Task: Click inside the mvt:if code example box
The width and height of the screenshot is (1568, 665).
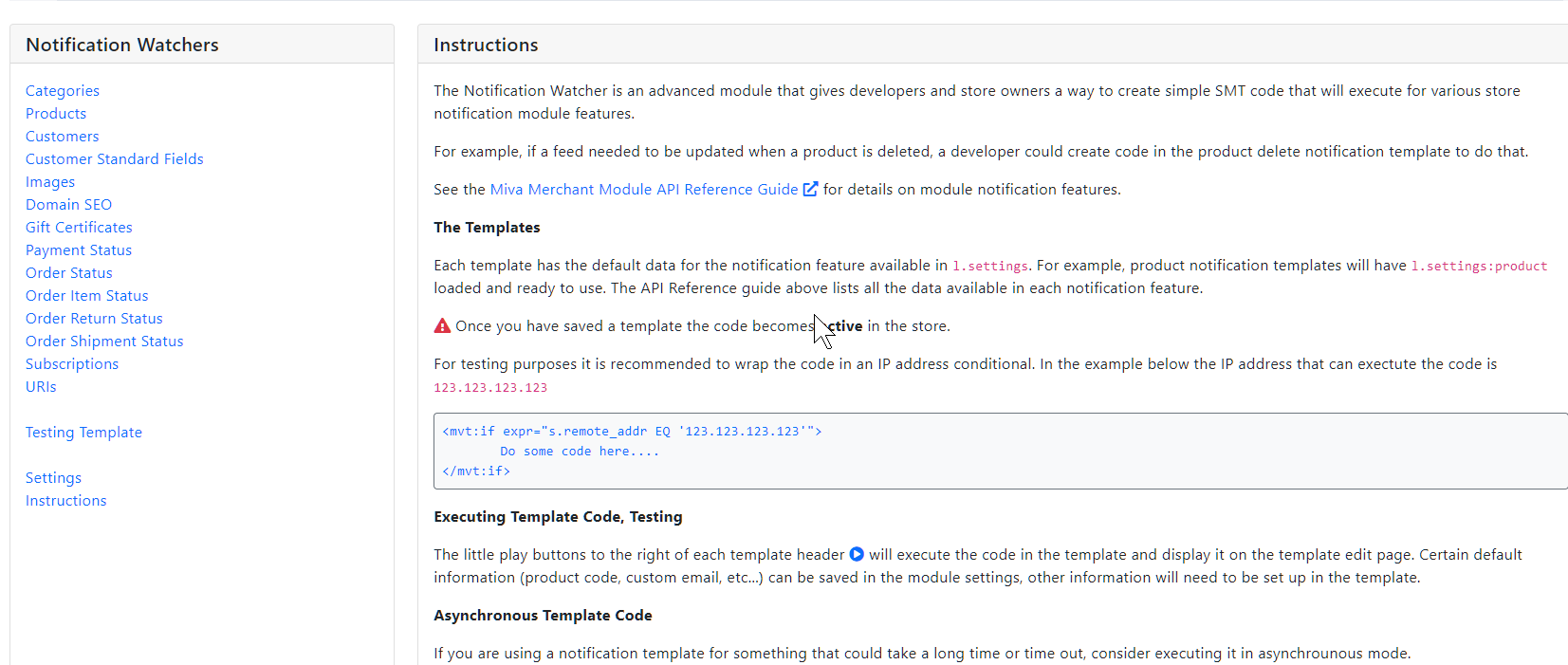Action: (x=996, y=452)
